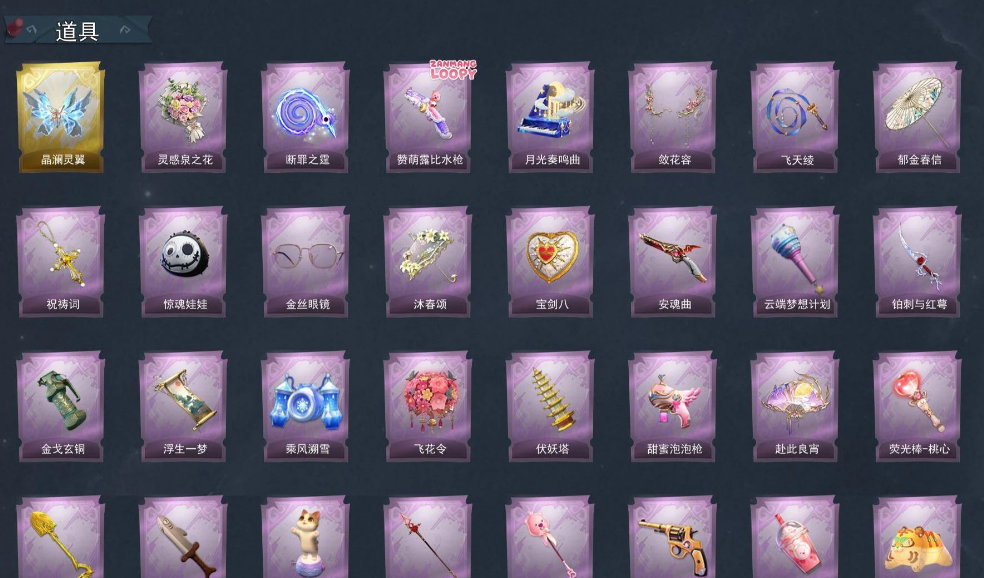Screen dimensions: 984x578
Task: Click the right arrow beside 道具
Action: pyautogui.click(x=125, y=29)
